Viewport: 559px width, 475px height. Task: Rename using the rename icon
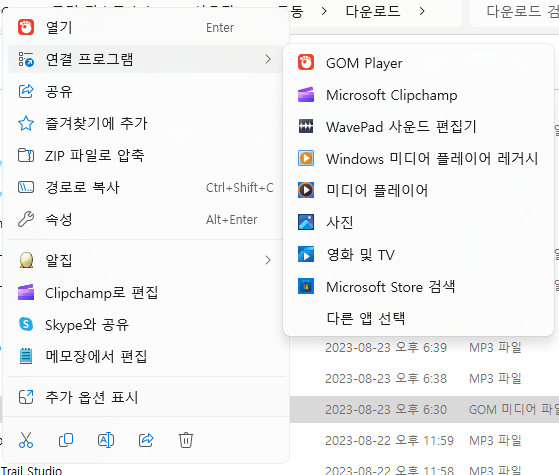click(x=106, y=440)
